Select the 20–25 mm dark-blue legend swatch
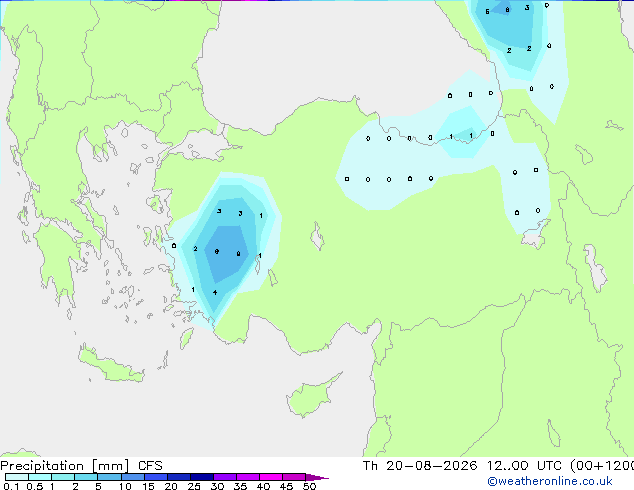The height and width of the screenshot is (490, 634). (x=179, y=477)
